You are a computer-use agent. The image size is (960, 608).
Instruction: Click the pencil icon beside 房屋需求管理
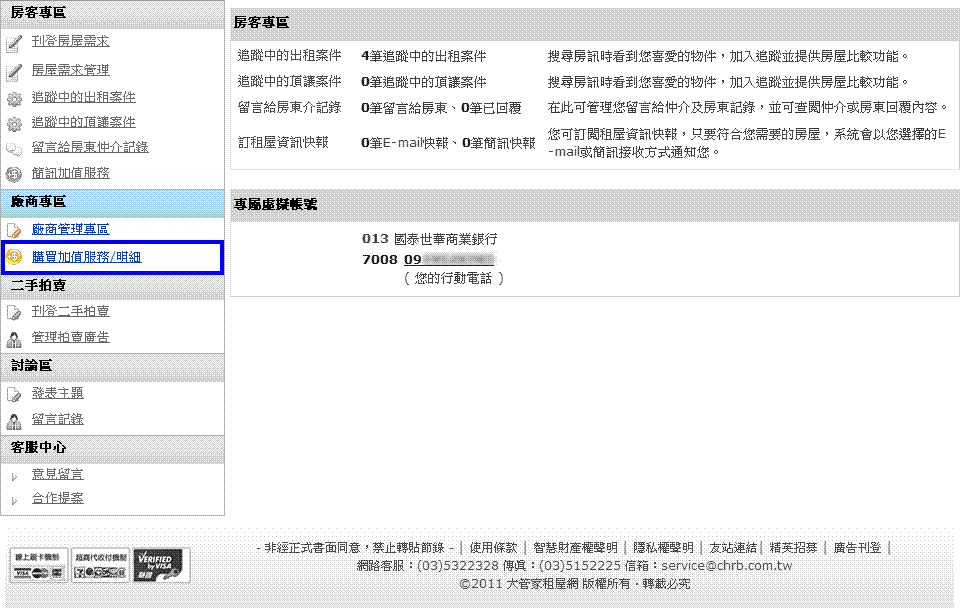click(x=14, y=71)
